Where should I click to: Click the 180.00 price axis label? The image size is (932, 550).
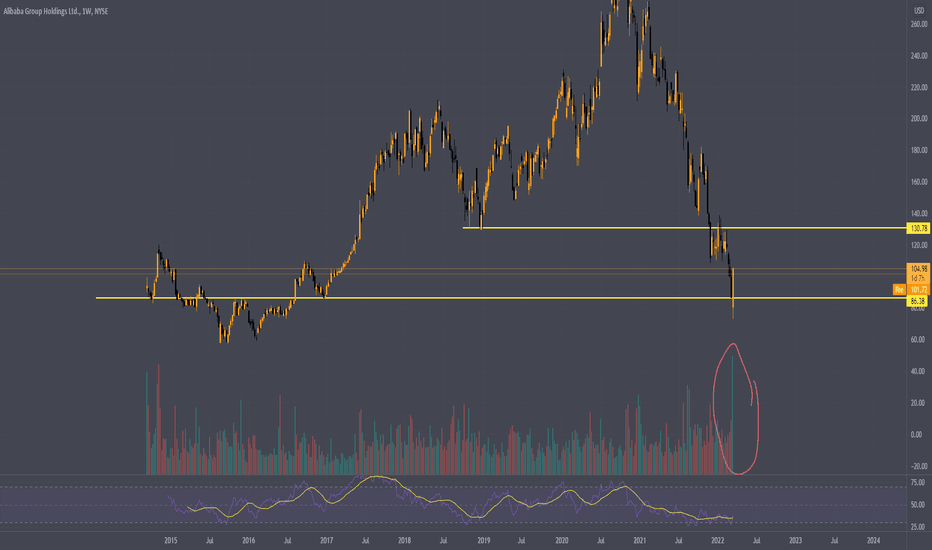919,150
